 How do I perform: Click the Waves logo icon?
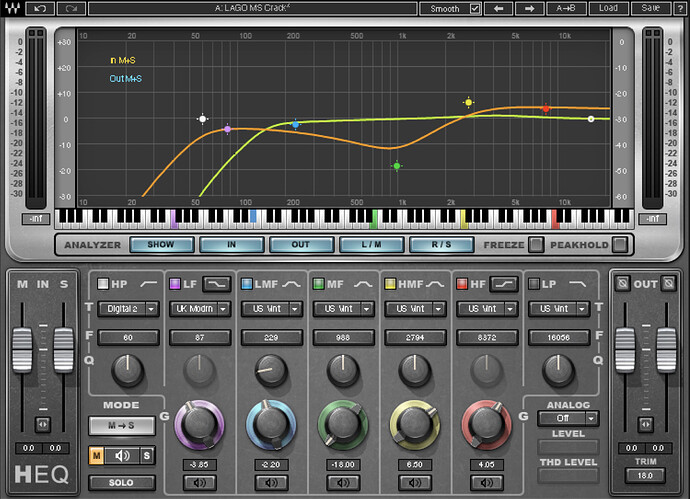pyautogui.click(x=12, y=8)
